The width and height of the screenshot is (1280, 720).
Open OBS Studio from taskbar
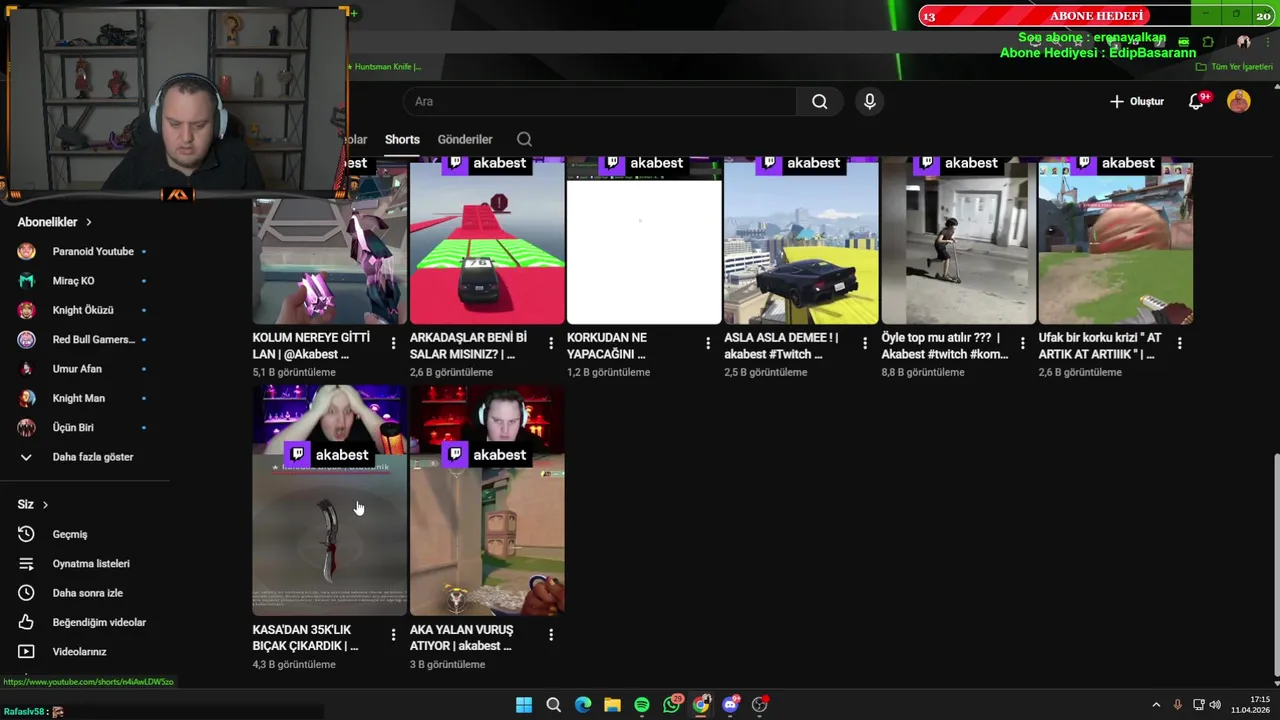coord(760,705)
